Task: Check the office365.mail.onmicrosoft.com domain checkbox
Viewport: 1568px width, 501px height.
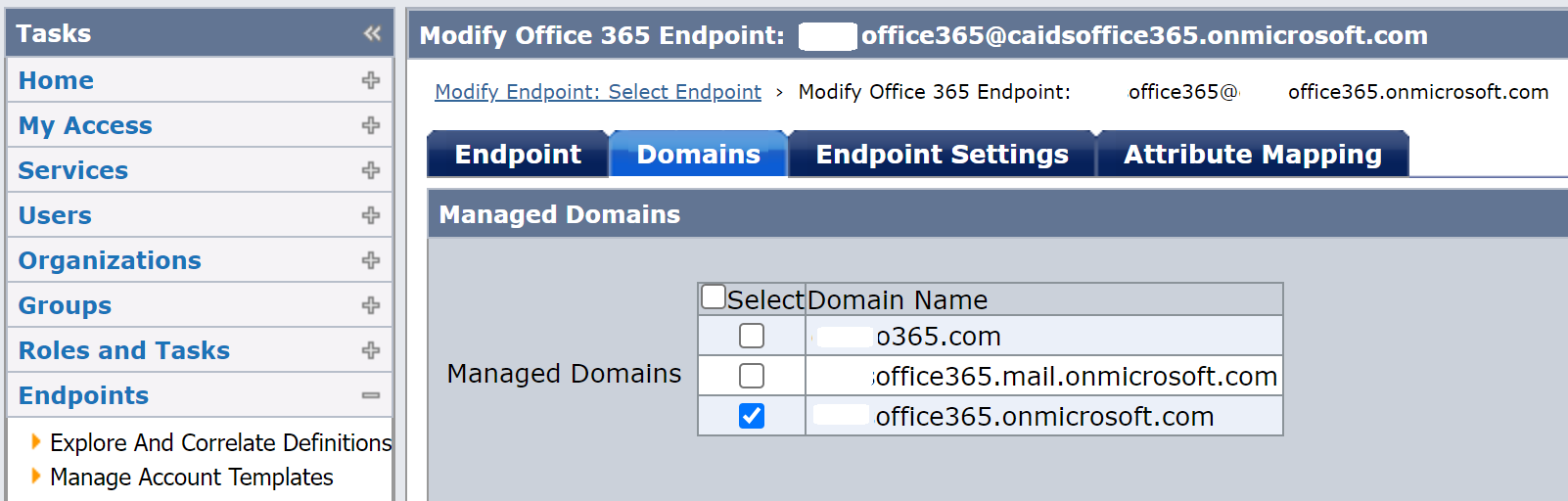Action: (752, 376)
